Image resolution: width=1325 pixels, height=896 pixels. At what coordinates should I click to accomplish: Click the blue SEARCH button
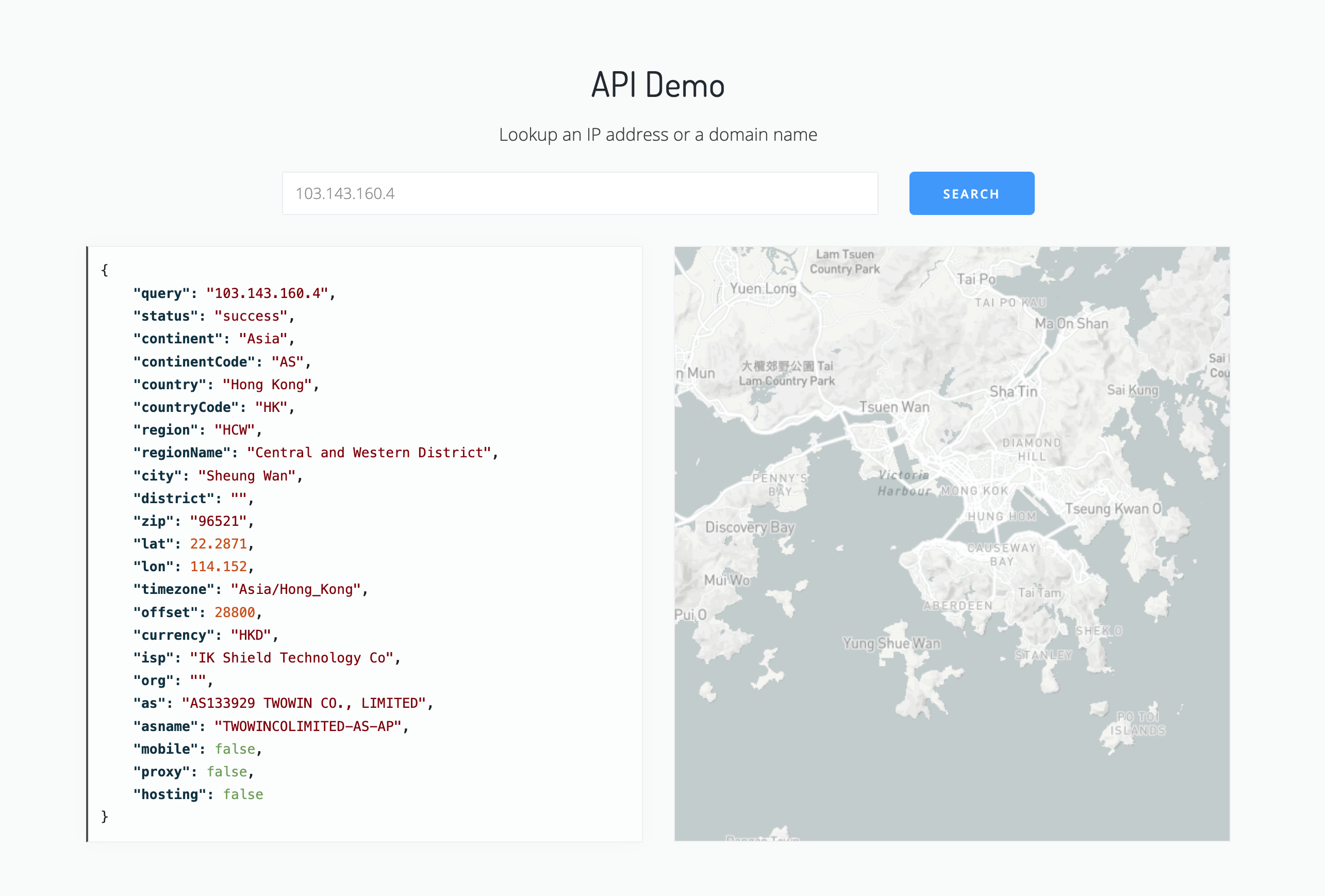click(x=971, y=193)
